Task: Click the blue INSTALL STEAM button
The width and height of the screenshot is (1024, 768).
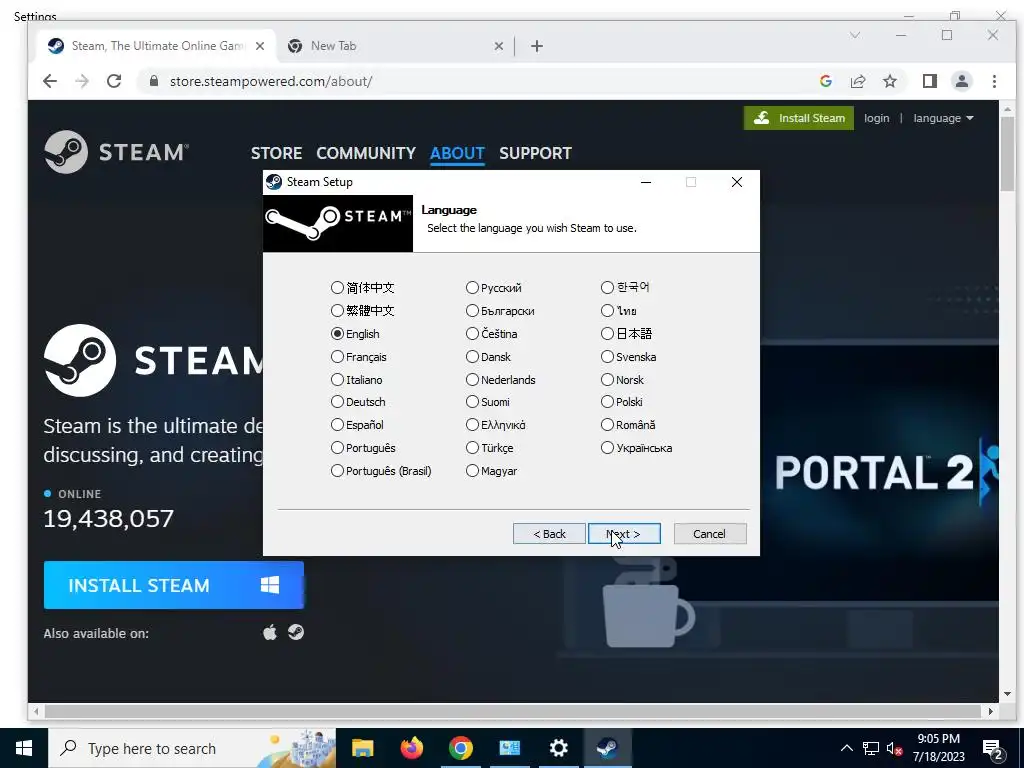Action: [174, 585]
